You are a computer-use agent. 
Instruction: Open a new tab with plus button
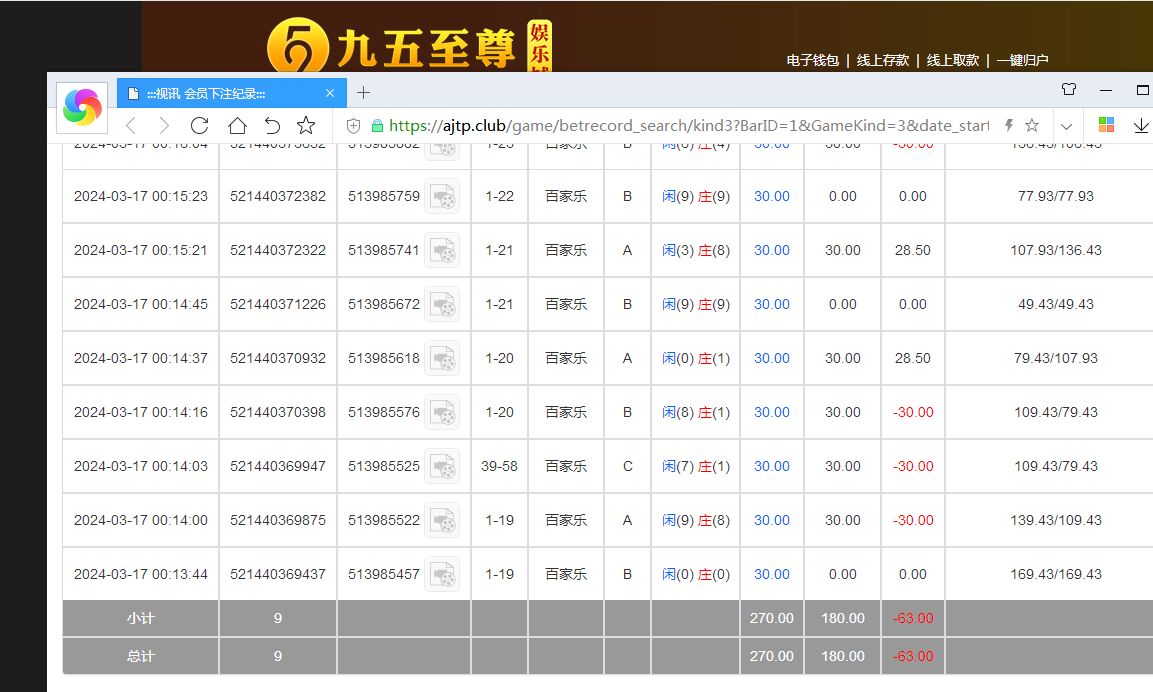363,93
